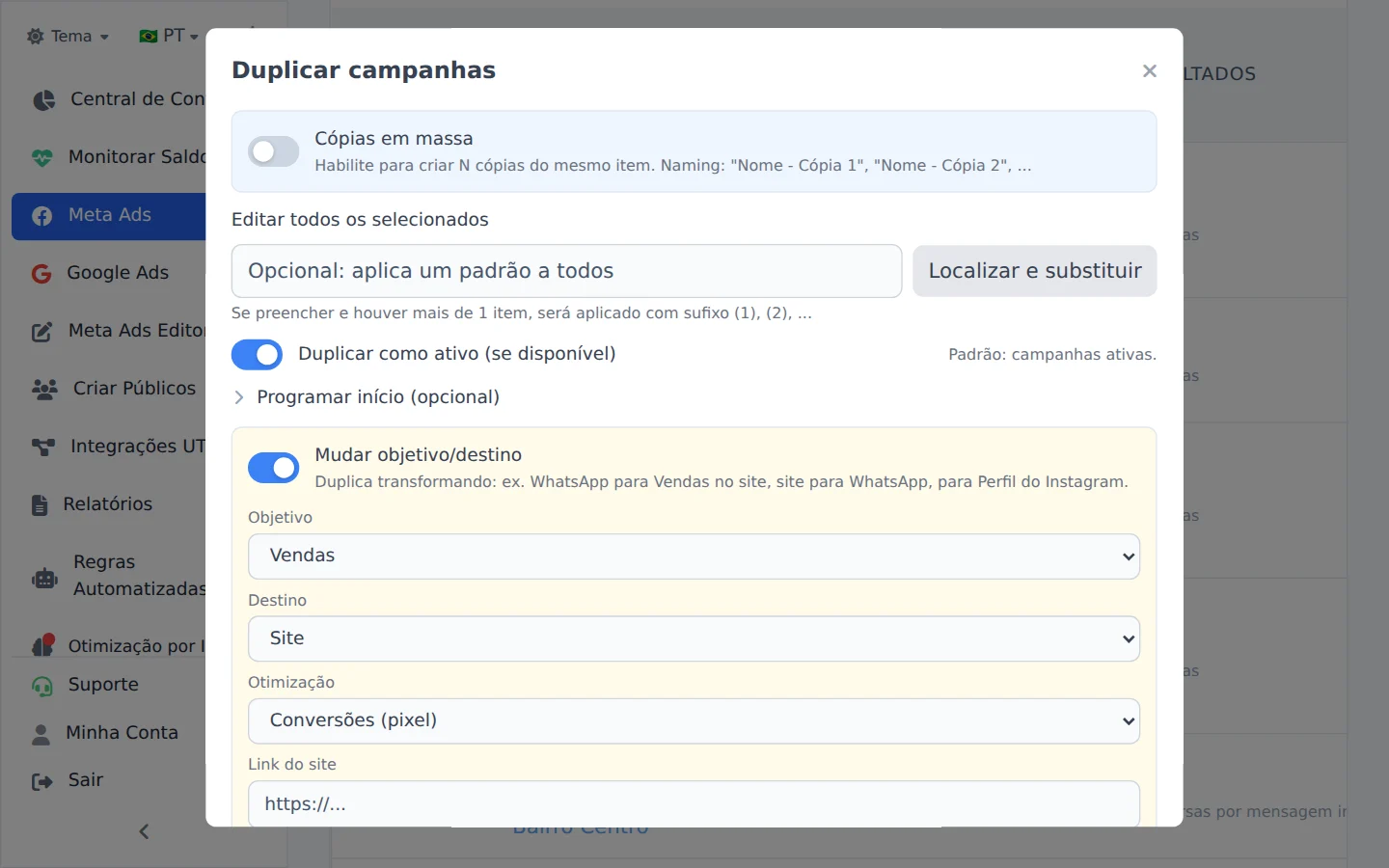Screen dimensions: 1389x868
Task: Click the Criar Públicos people icon
Action: [x=44, y=390]
